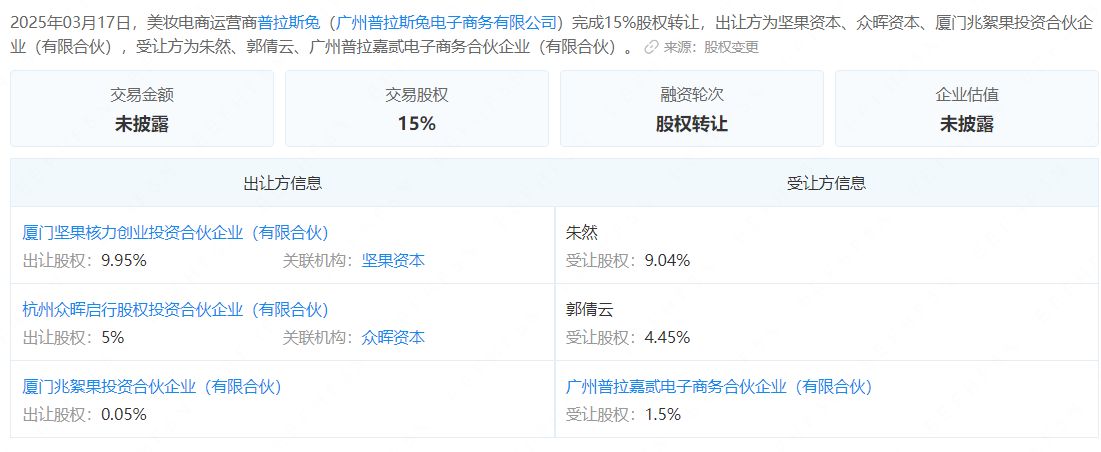
Task: Select transferee name 郭倩云
Action: click(589, 309)
